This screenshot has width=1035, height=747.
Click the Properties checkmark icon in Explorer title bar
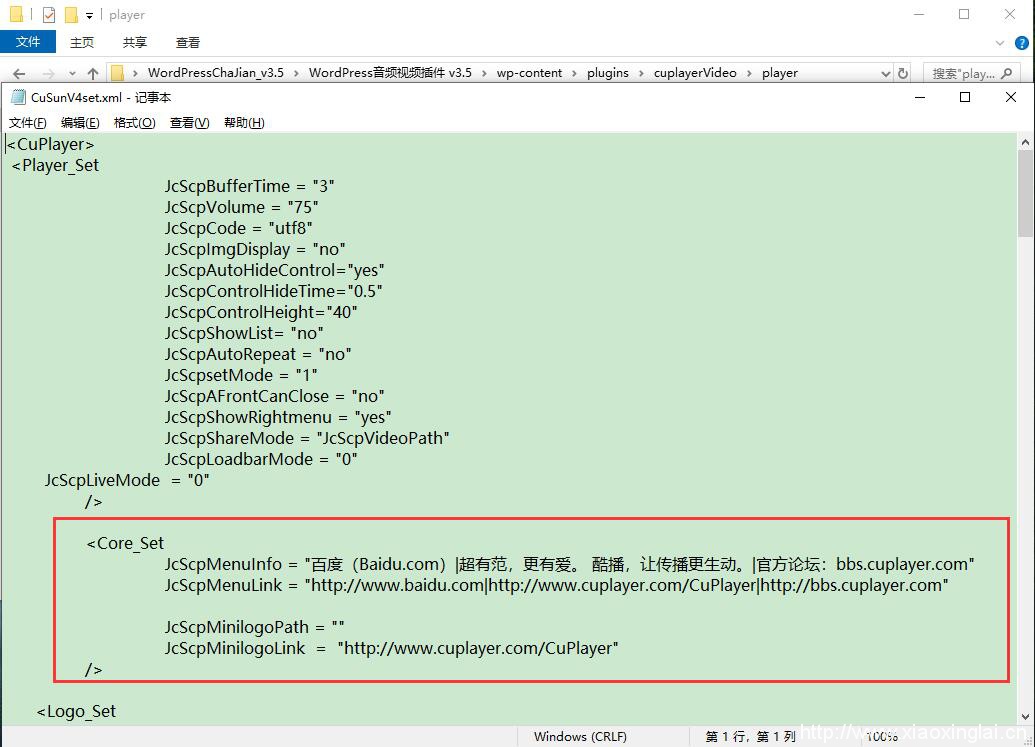(49, 15)
